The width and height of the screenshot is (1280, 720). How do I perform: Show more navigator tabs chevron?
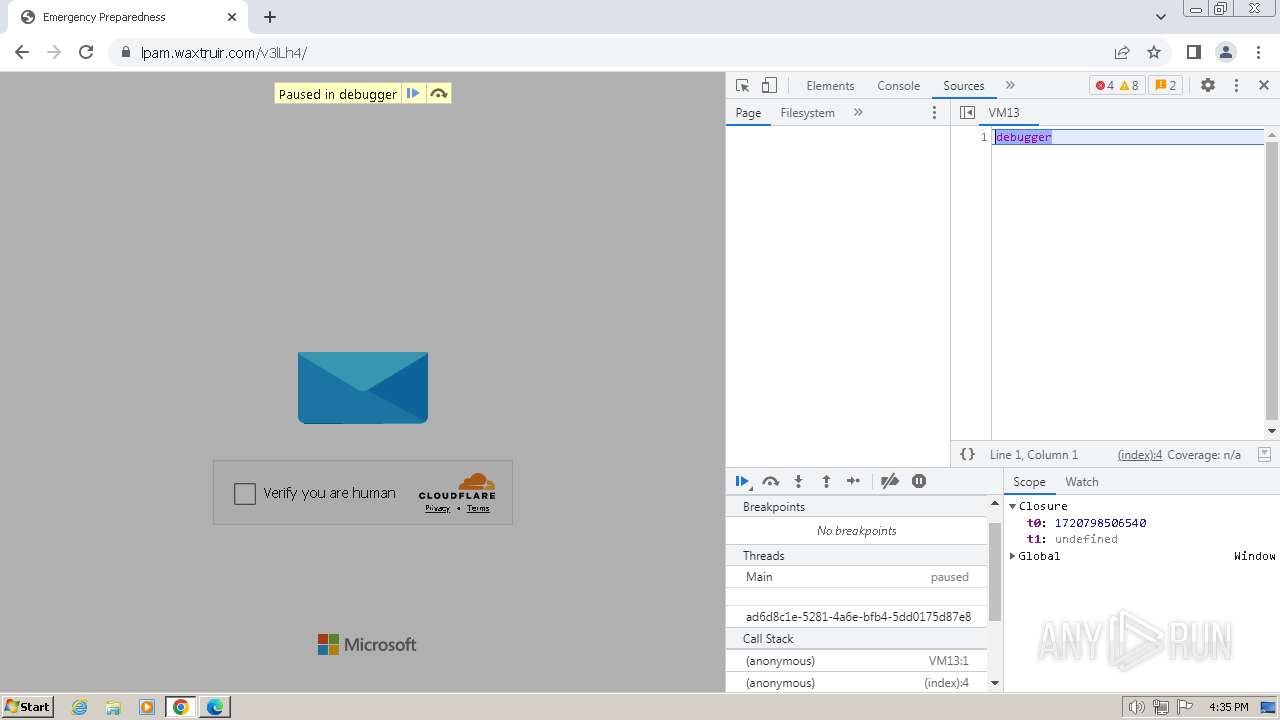[858, 113]
